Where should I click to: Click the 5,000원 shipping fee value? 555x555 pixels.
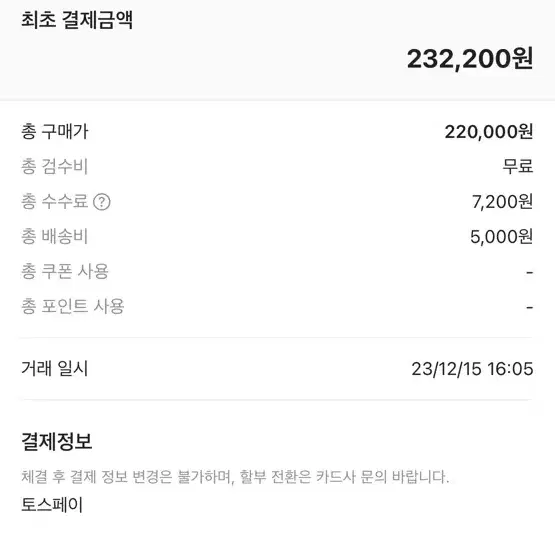pos(502,236)
